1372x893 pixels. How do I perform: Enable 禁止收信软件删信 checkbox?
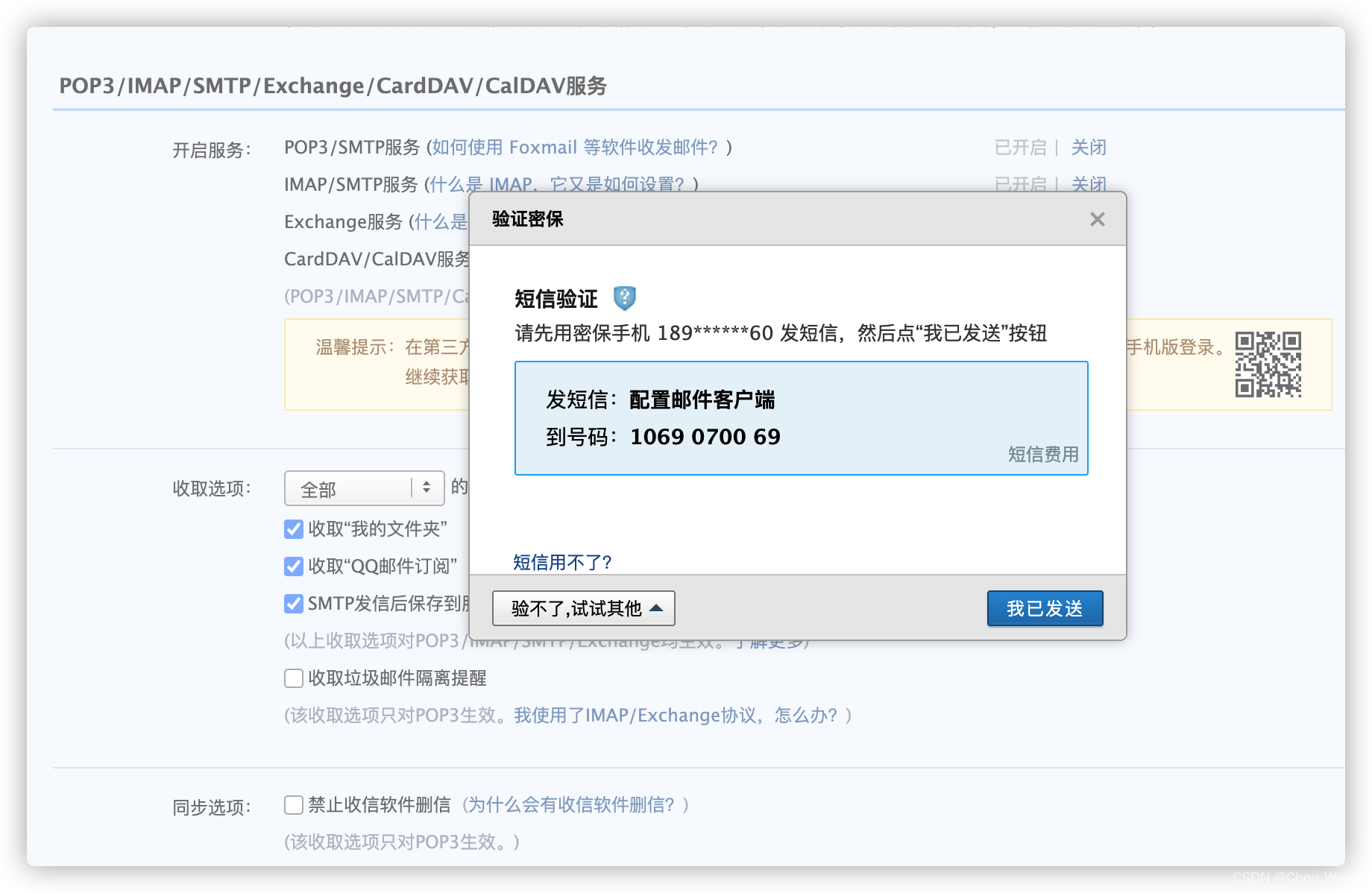(294, 805)
